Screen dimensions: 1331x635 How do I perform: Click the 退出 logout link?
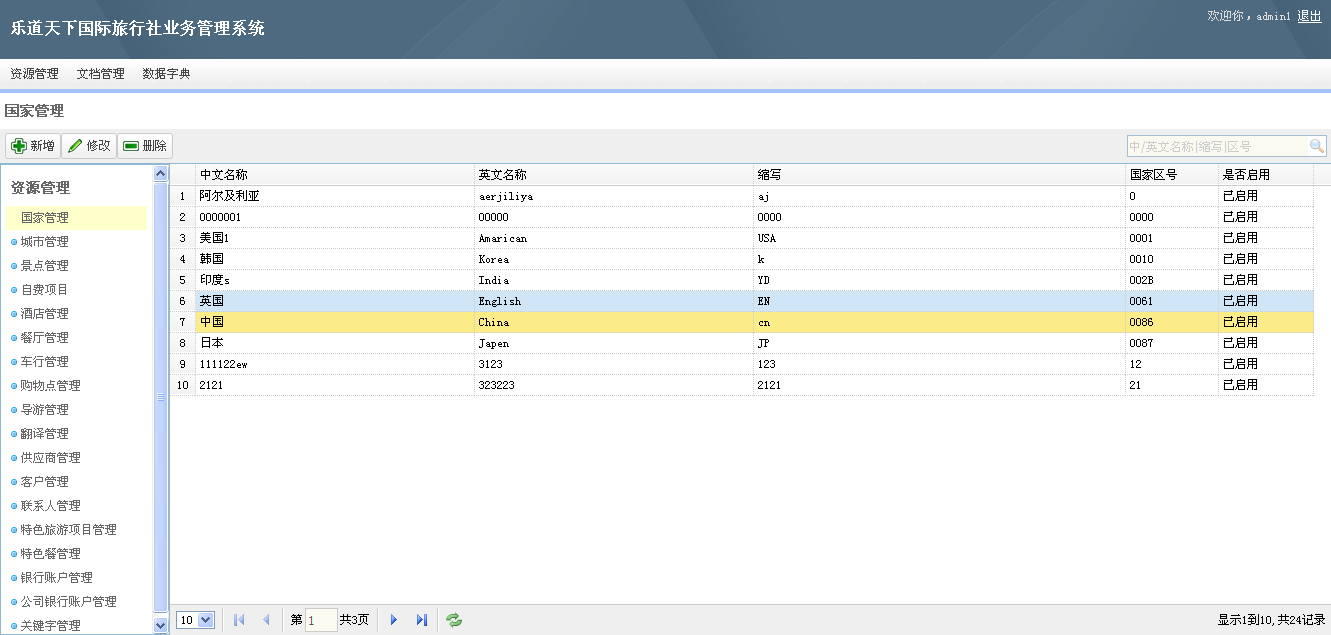pos(1309,16)
